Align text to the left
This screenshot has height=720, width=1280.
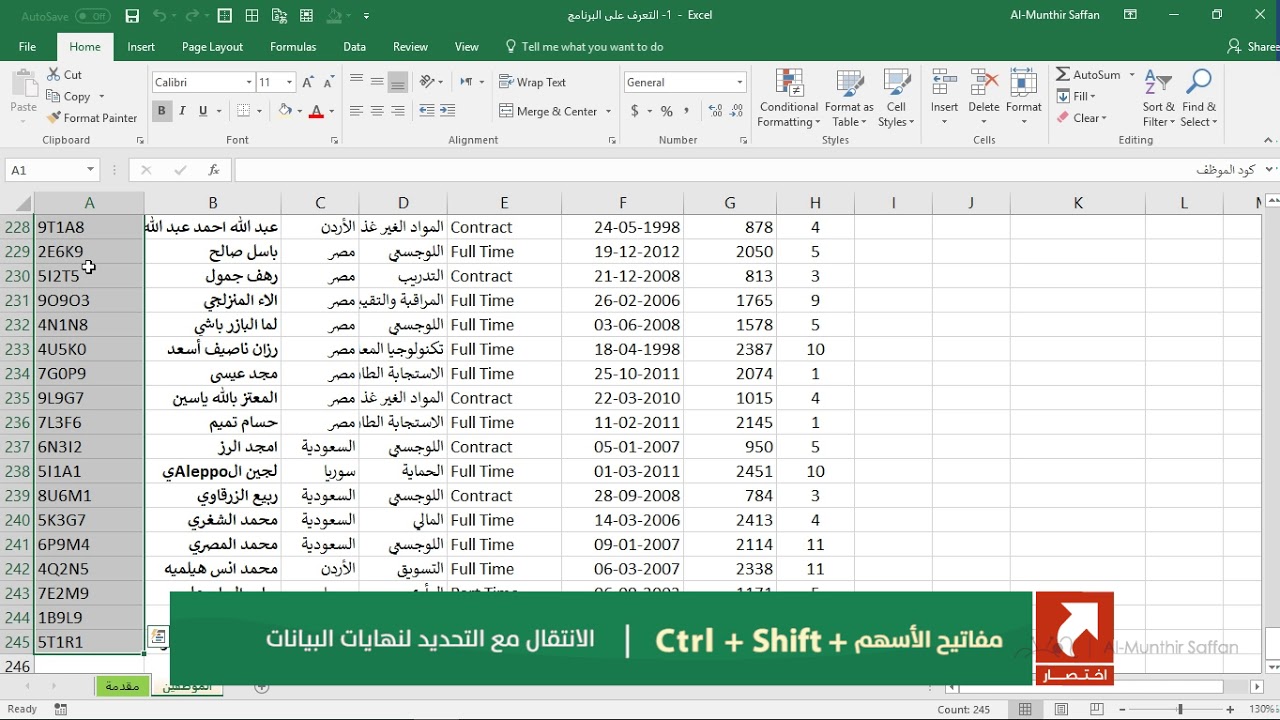[356, 111]
